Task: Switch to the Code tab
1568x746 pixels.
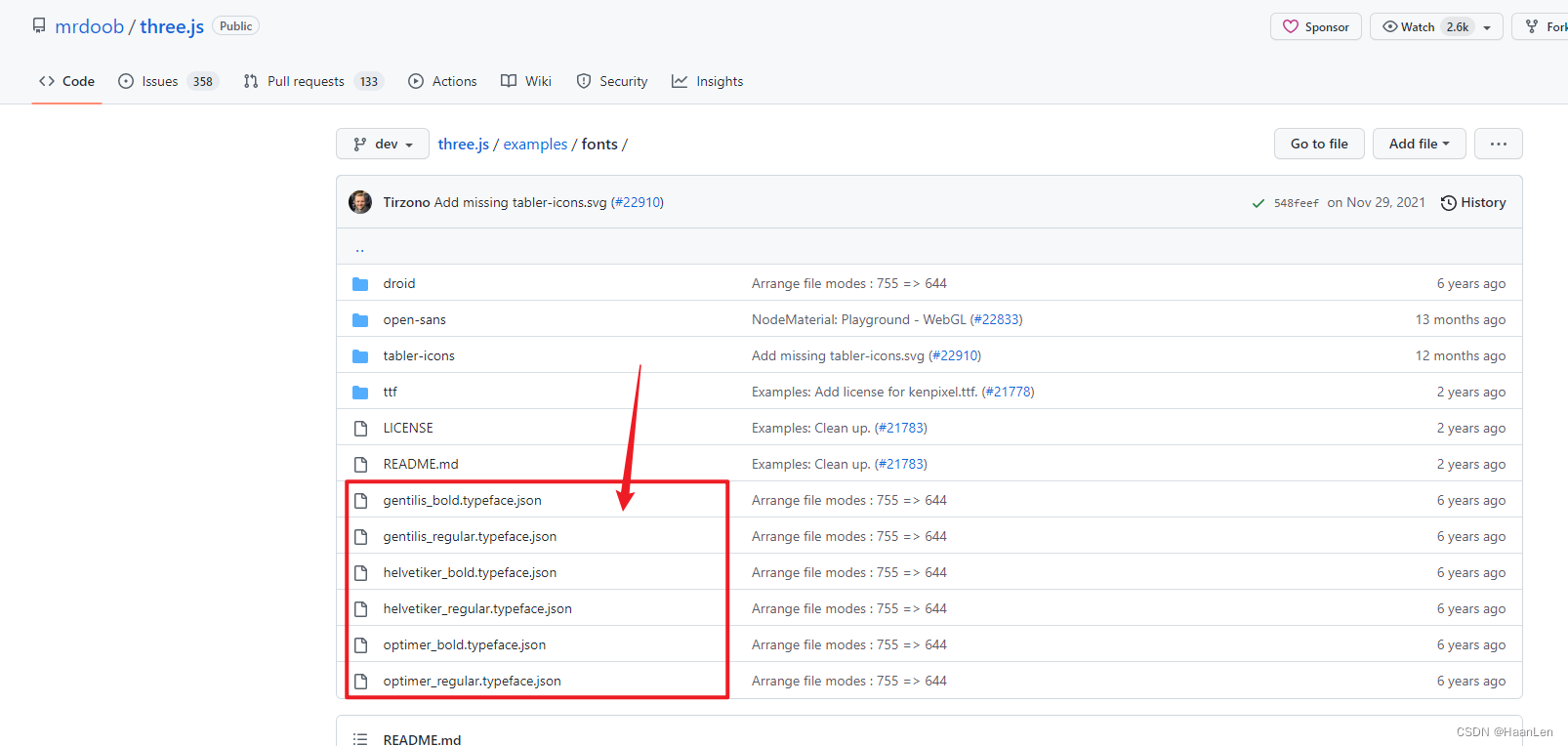Action: (66, 81)
